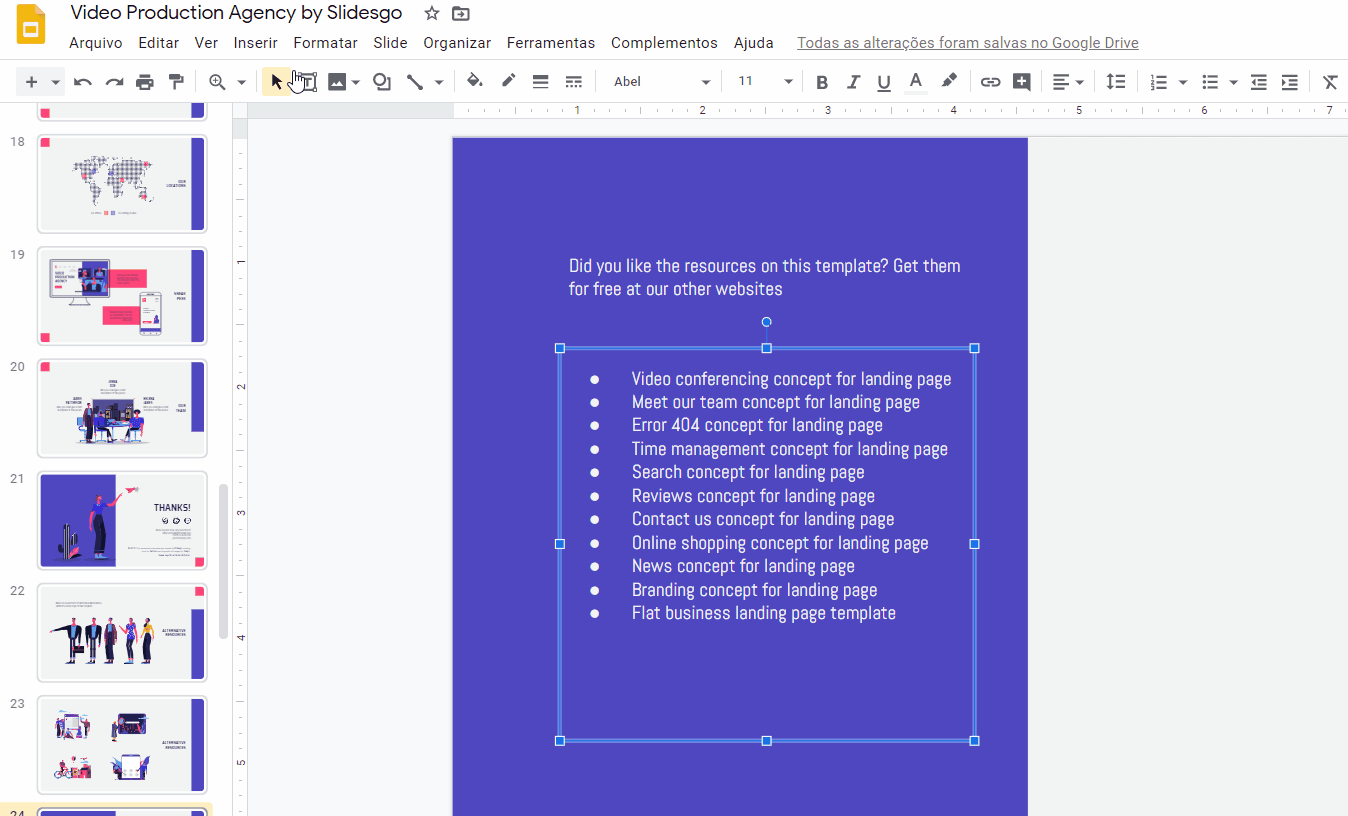The image size is (1348, 816).
Task: Click the presentation title to rename
Action: click(236, 13)
